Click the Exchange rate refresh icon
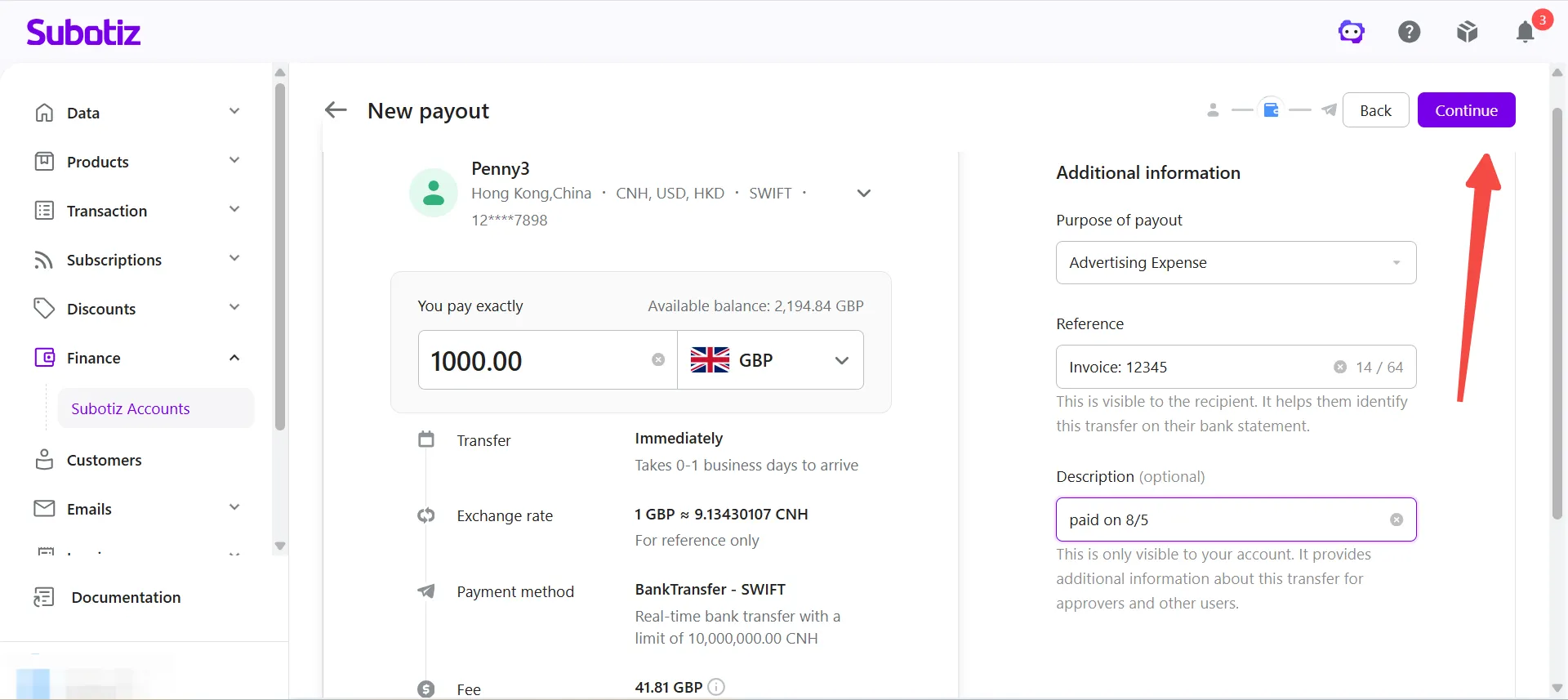Viewport: 1568px width, 700px height. pyautogui.click(x=426, y=515)
